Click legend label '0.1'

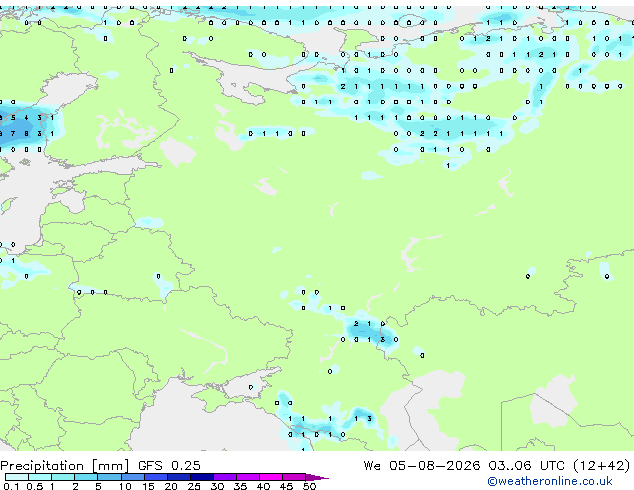[x=11, y=486]
